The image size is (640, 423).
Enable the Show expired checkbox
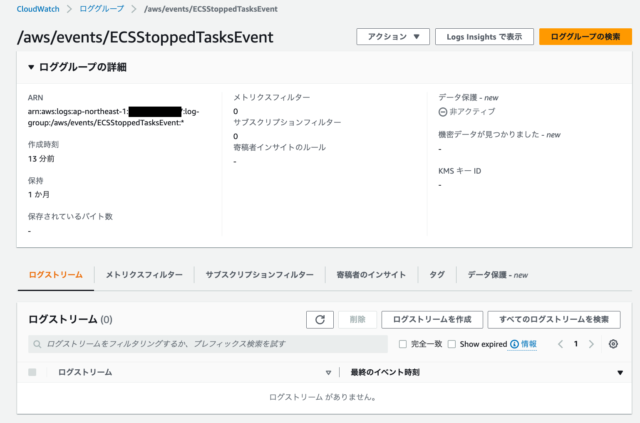[452, 344]
